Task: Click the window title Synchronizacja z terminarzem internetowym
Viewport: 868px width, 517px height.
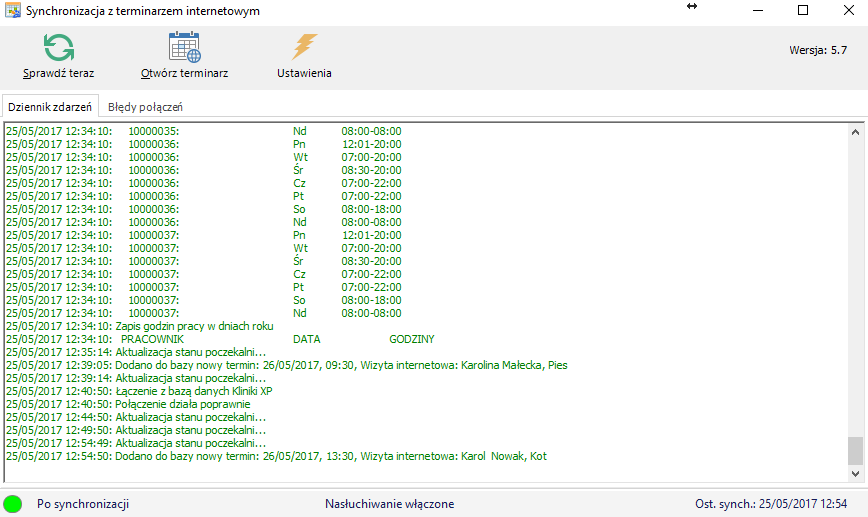Action: (x=143, y=11)
